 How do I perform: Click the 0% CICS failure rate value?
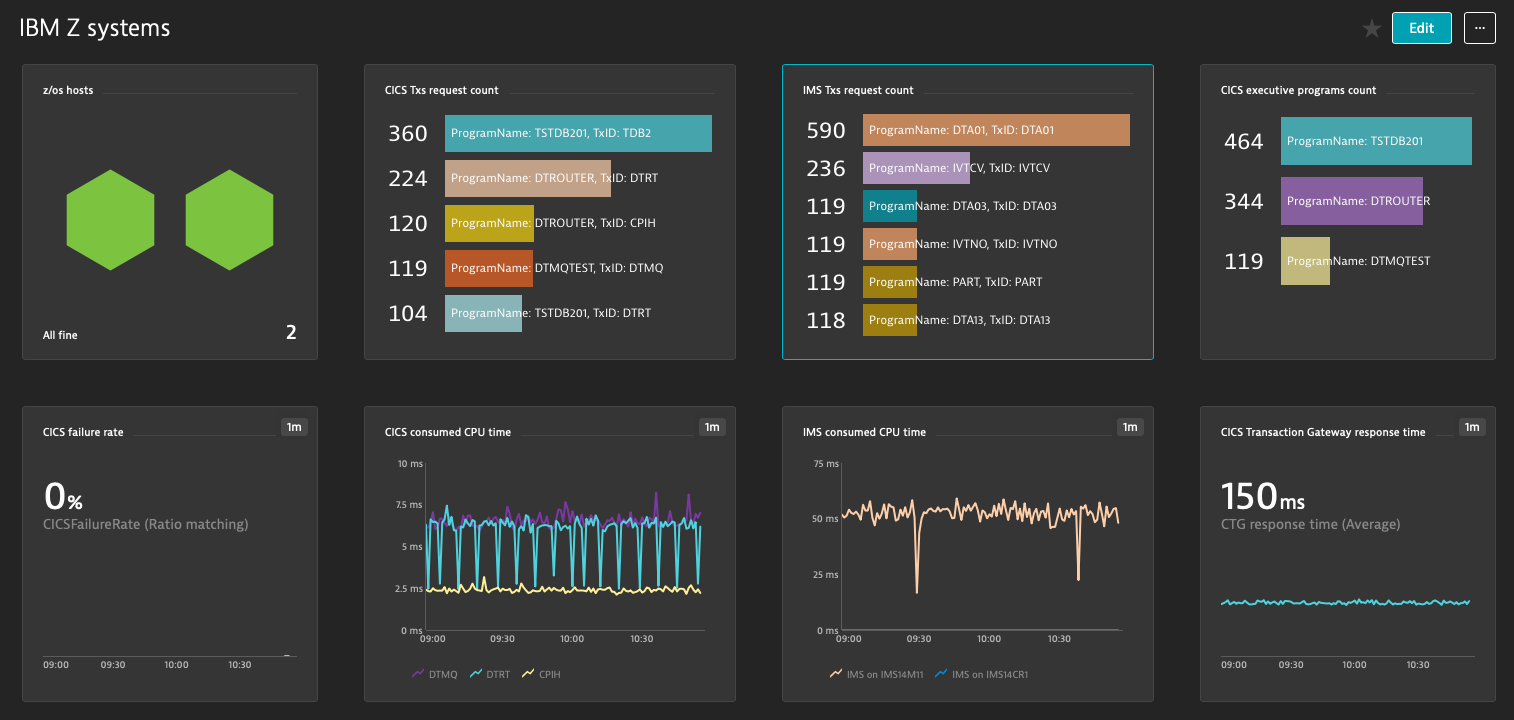point(63,497)
